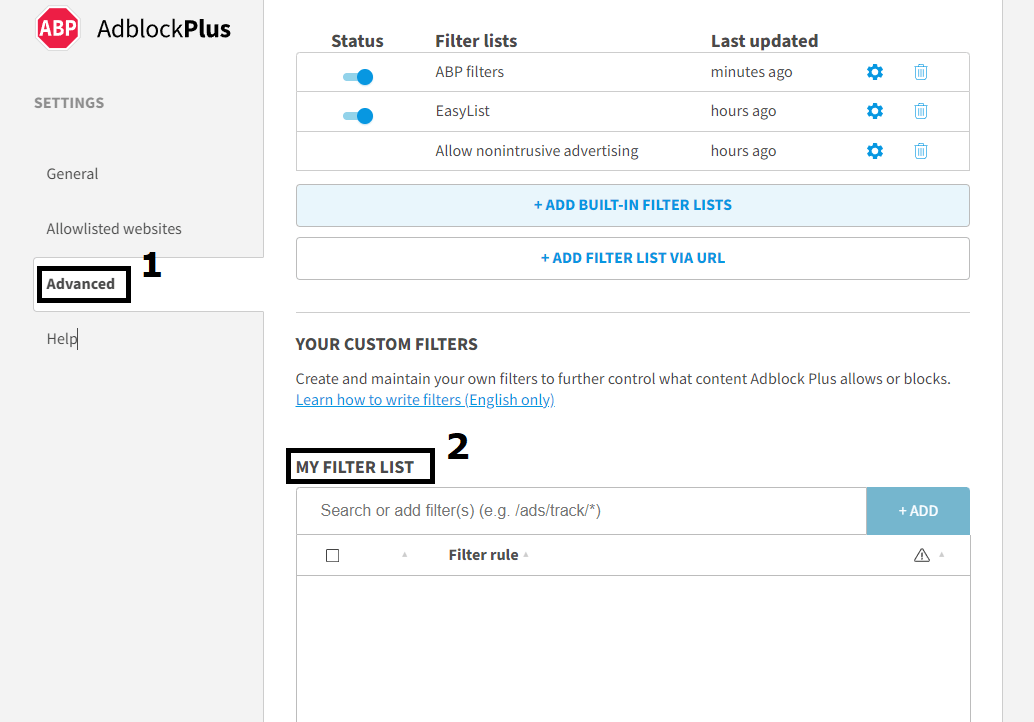Delete EasyList using trash icon
This screenshot has width=1034, height=722.
tap(921, 111)
